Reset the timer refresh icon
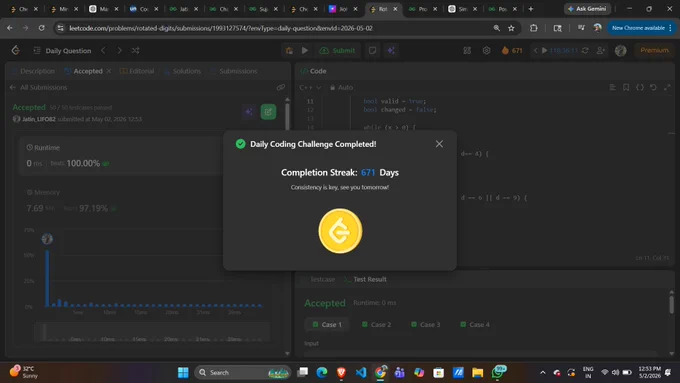 pos(585,51)
